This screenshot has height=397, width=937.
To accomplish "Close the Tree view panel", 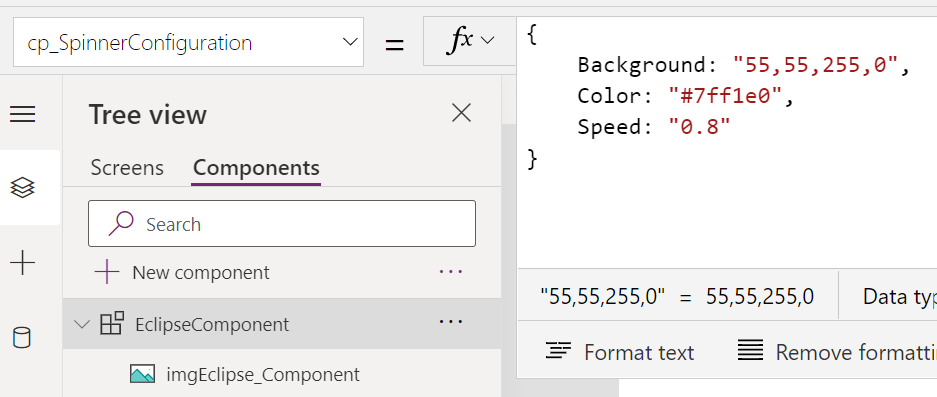I will coord(461,112).
